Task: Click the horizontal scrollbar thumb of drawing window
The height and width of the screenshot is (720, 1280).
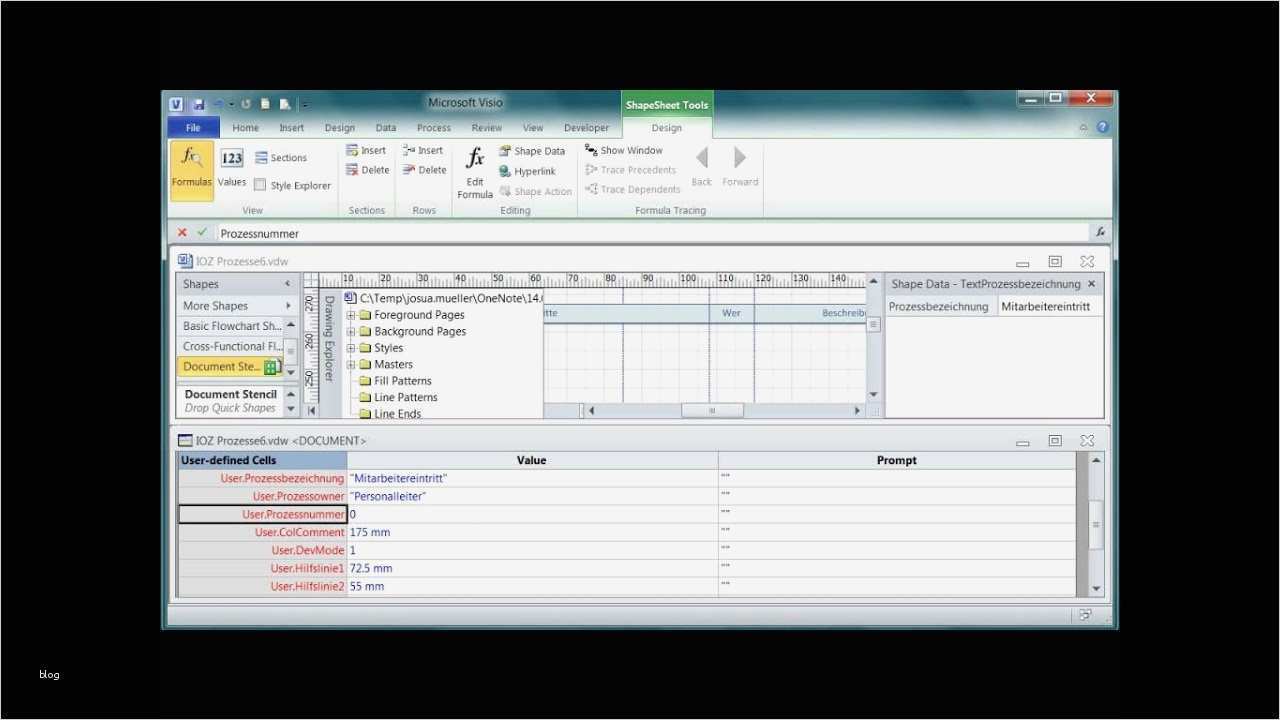Action: [x=712, y=410]
